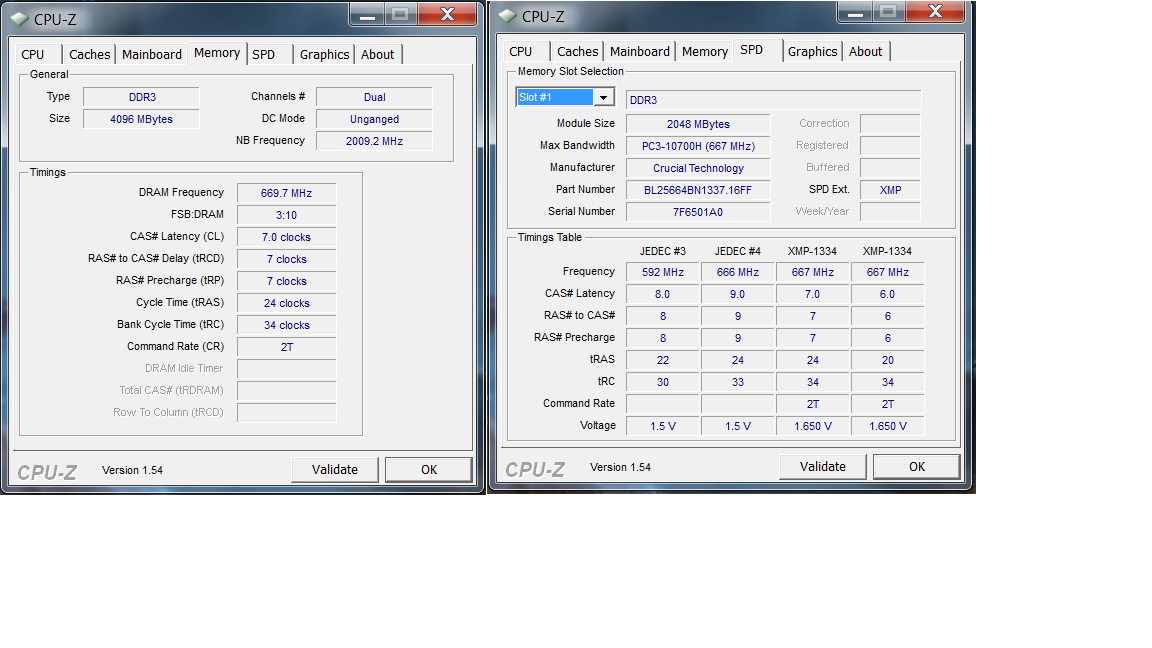Click the empty Row To Column (tRCD) field
Viewport: 1152px width, 648px height.
coord(287,413)
